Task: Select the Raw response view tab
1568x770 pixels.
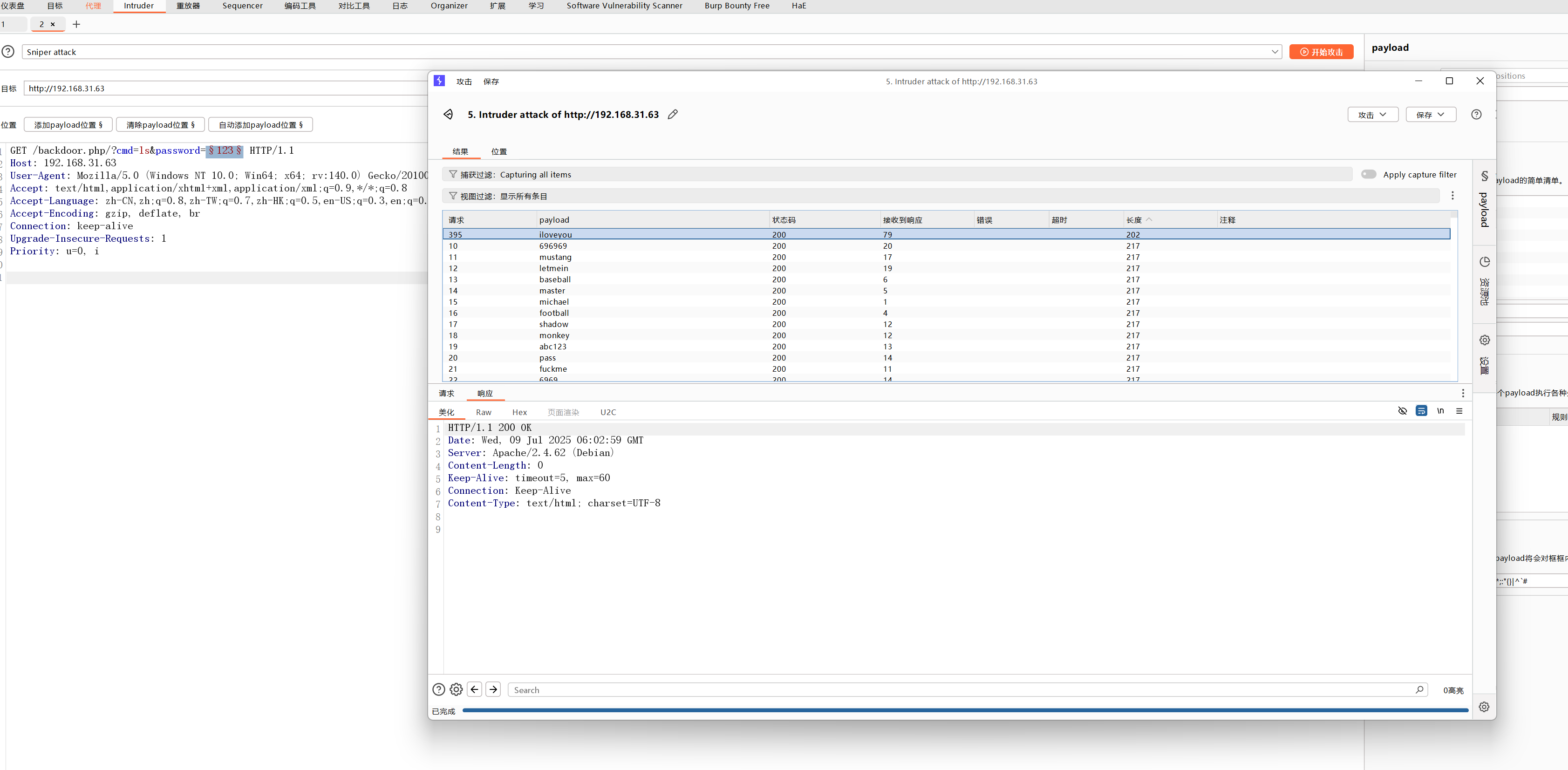Action: [x=484, y=412]
